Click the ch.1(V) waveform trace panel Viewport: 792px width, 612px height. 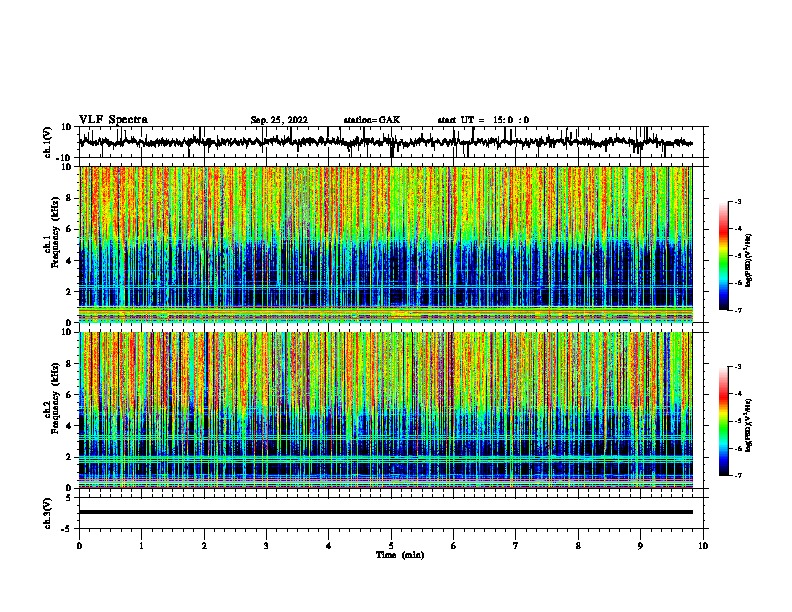pyautogui.click(x=393, y=142)
